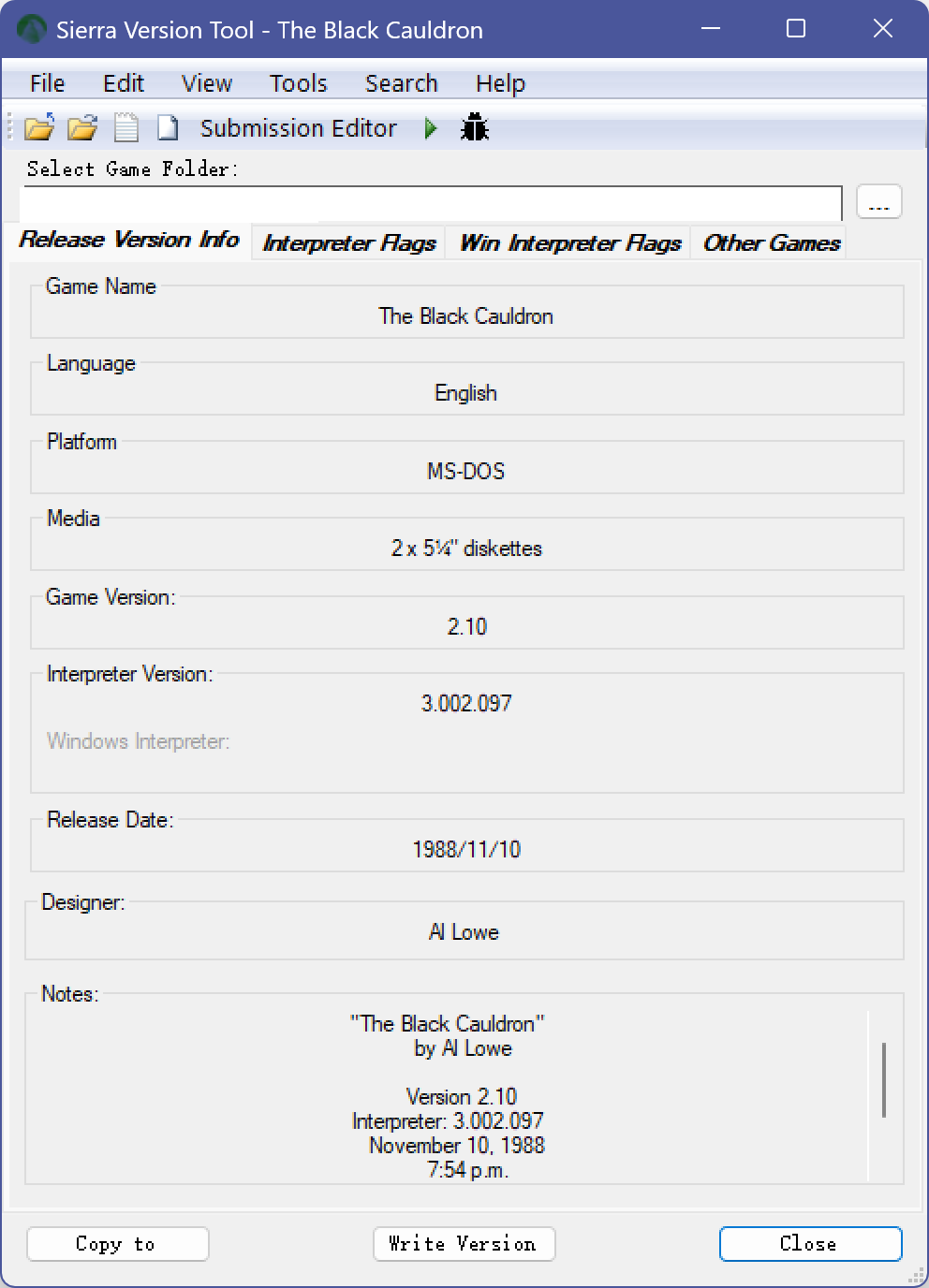Image resolution: width=929 pixels, height=1288 pixels.
Task: Open the Search menu
Action: [x=401, y=83]
